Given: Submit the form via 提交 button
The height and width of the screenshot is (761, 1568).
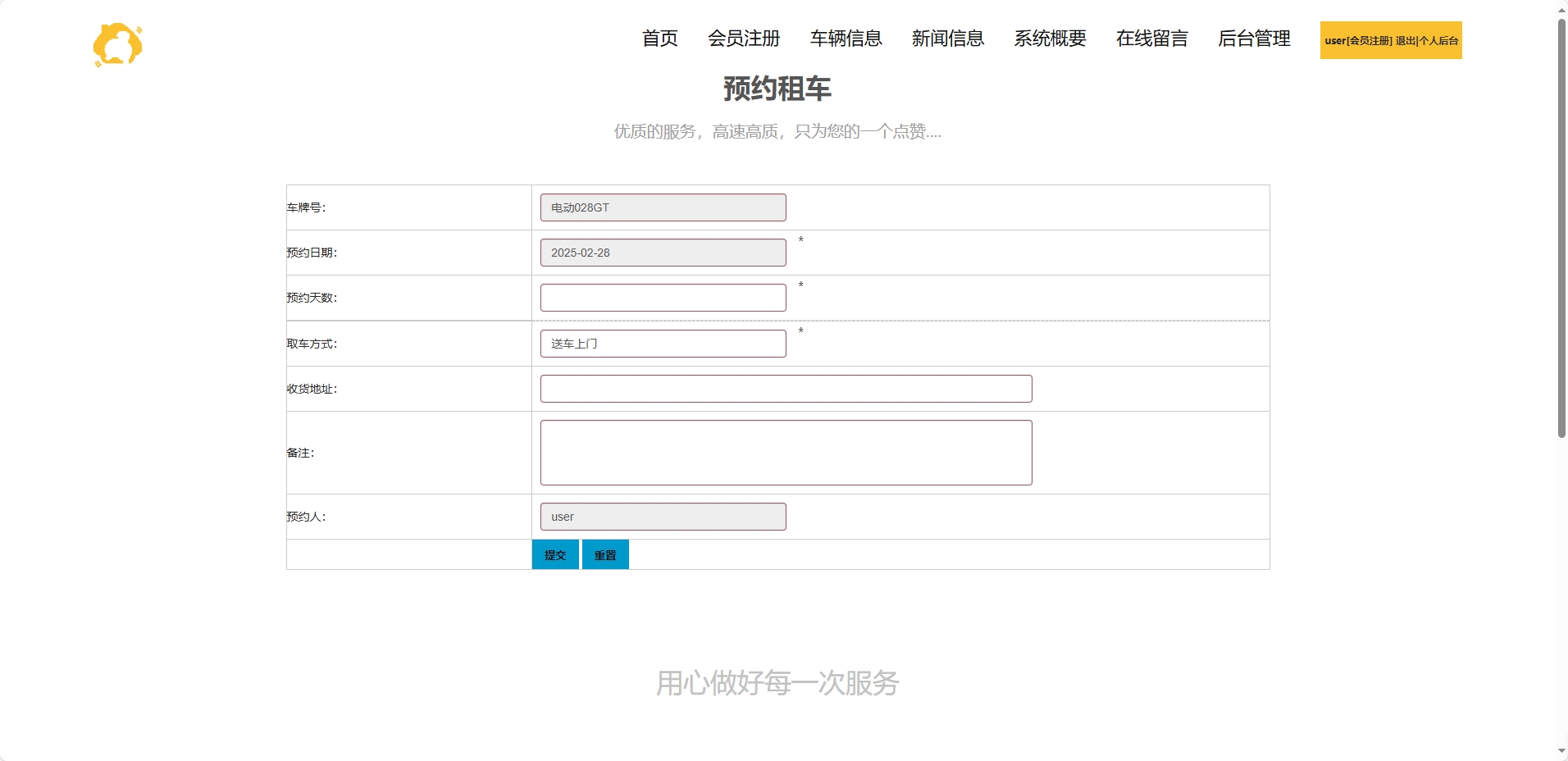Looking at the screenshot, I should 554,554.
